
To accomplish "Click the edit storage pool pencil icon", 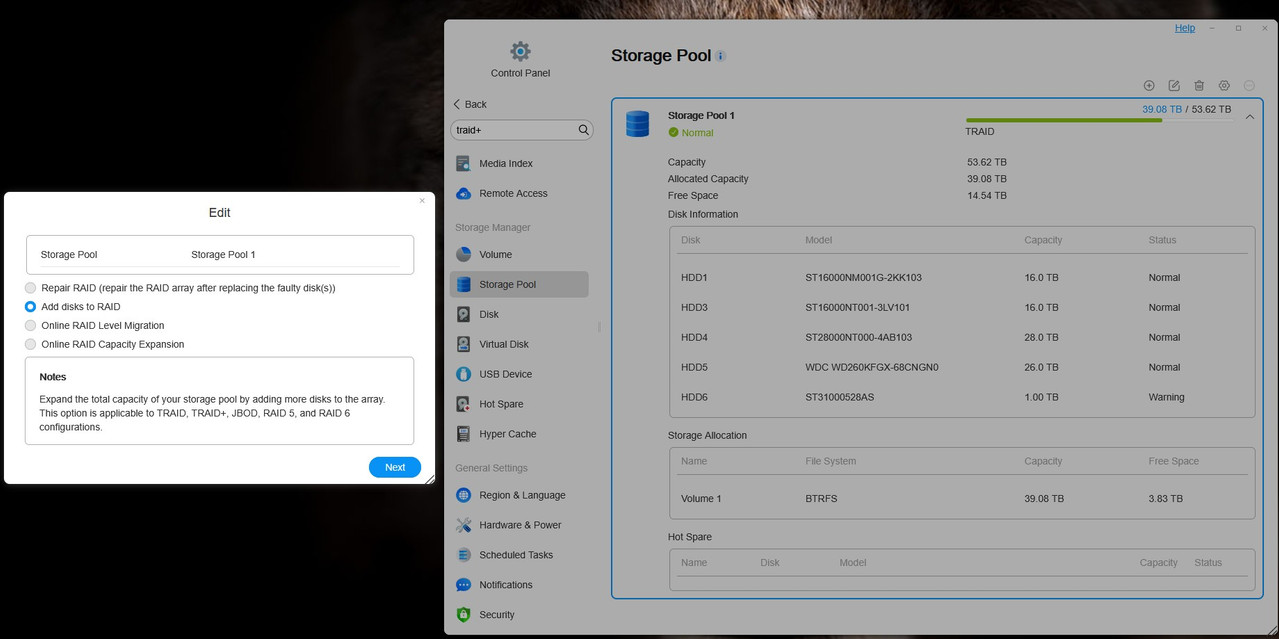I will pos(1174,86).
